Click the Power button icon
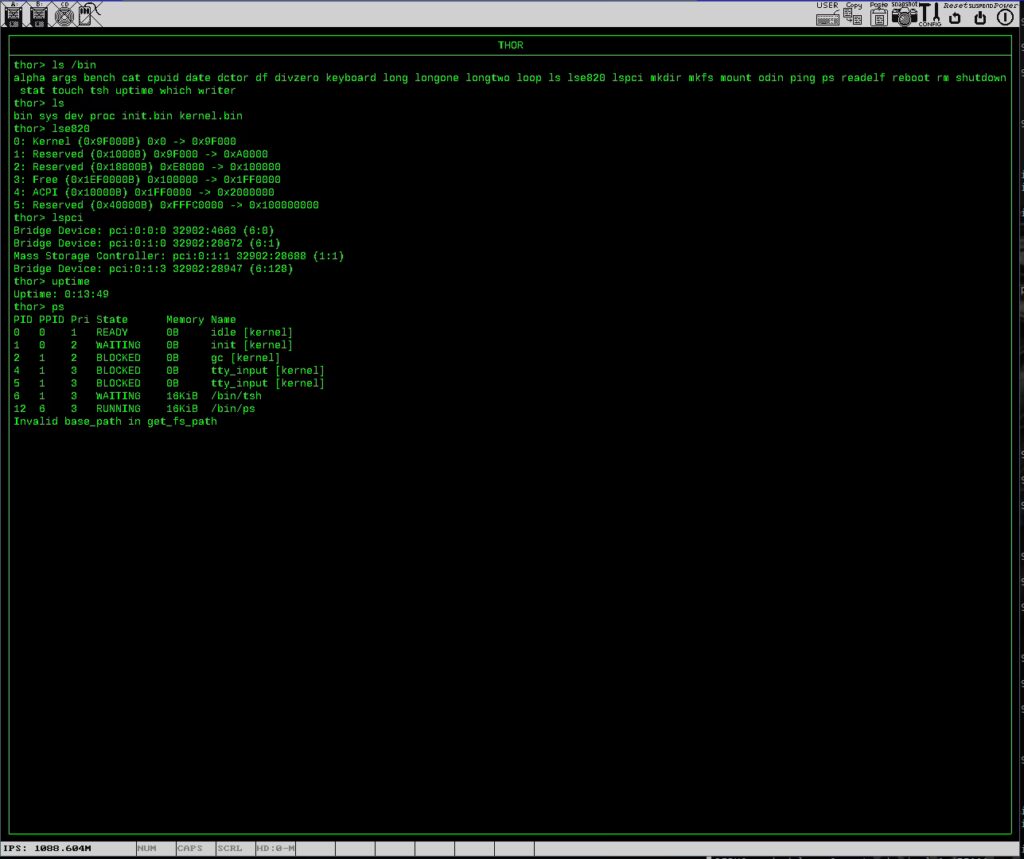 point(1005,16)
